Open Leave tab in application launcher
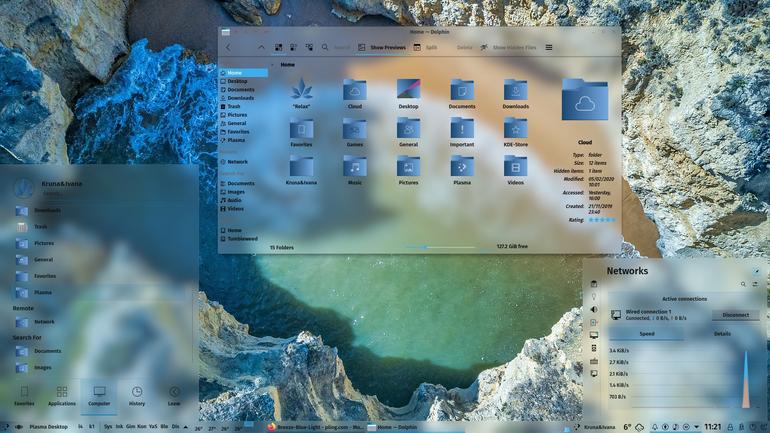This screenshot has width=770, height=433. pyautogui.click(x=174, y=396)
